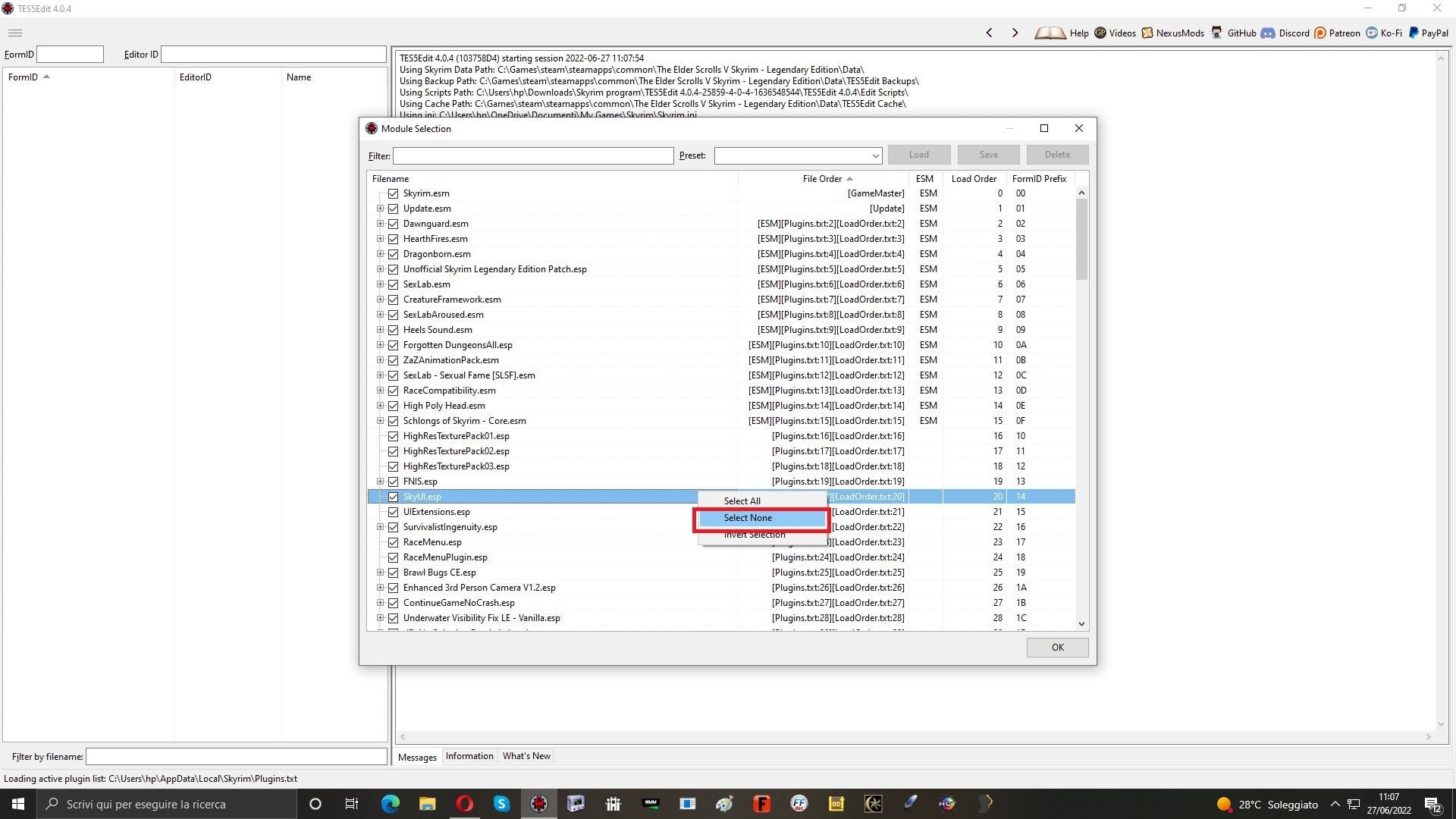This screenshot has height=819, width=1456.
Task: Launch Microsoft Edge from the taskbar
Action: point(390,804)
